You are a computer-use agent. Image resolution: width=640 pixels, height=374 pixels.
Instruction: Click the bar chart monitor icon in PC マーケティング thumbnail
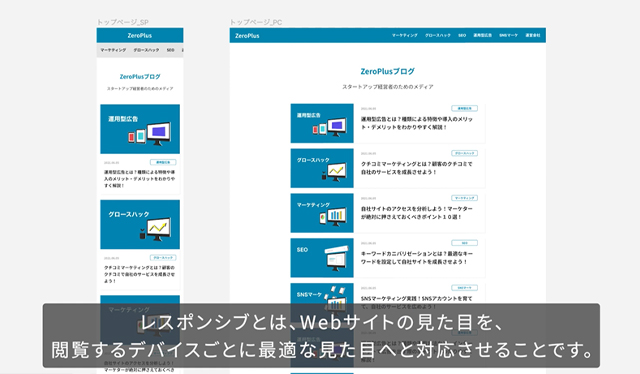[333, 216]
